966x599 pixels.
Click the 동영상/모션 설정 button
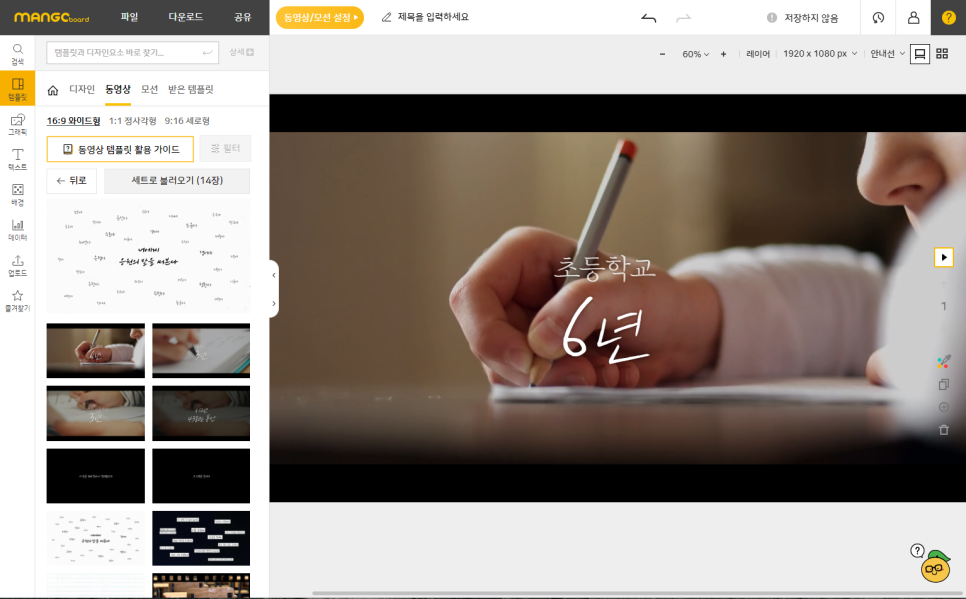tap(320, 17)
